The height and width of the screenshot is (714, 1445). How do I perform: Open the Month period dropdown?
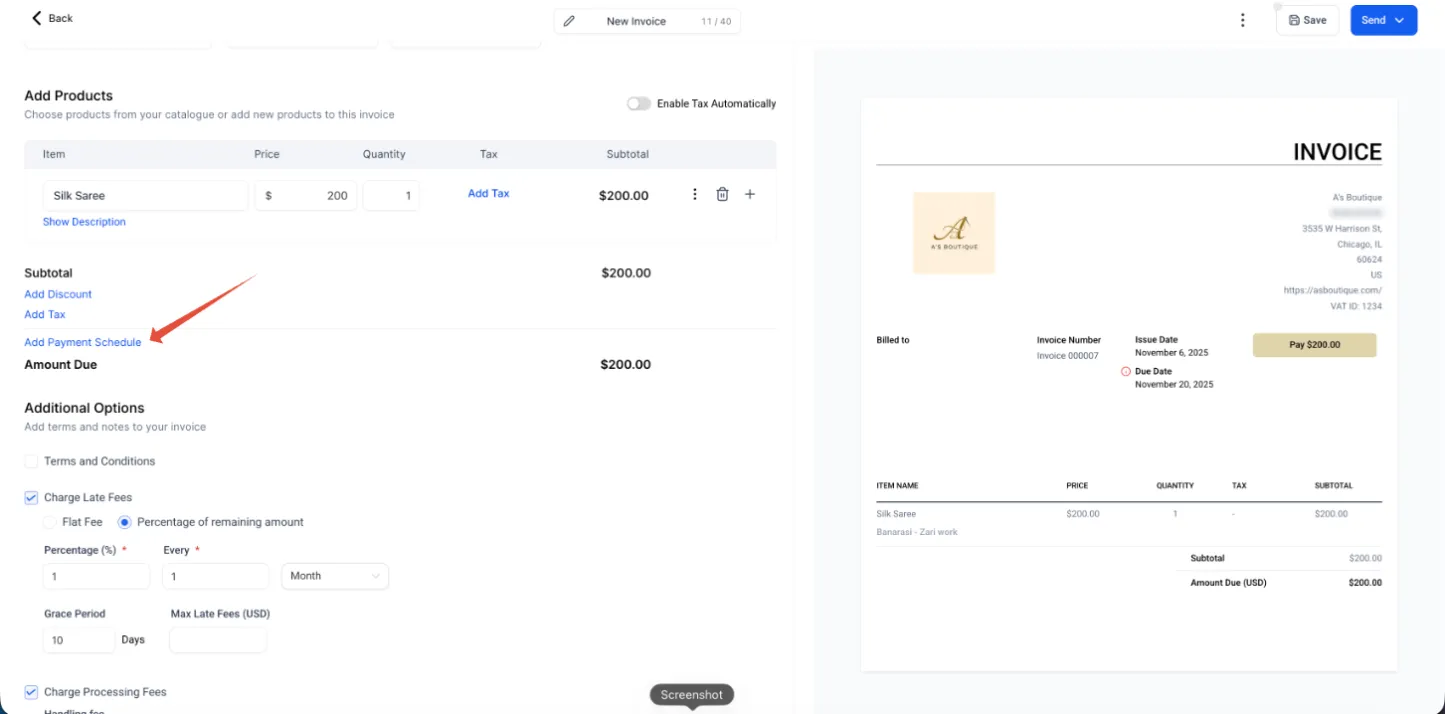click(335, 576)
